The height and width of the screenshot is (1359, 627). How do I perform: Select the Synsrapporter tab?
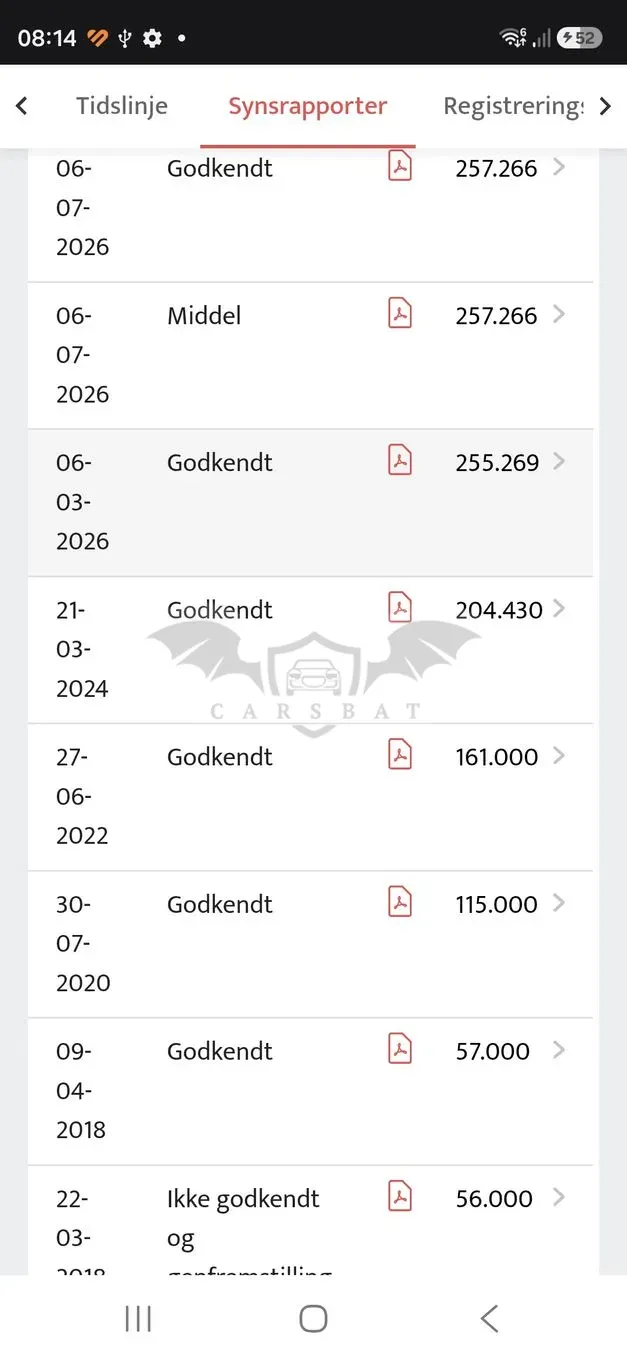coord(308,106)
